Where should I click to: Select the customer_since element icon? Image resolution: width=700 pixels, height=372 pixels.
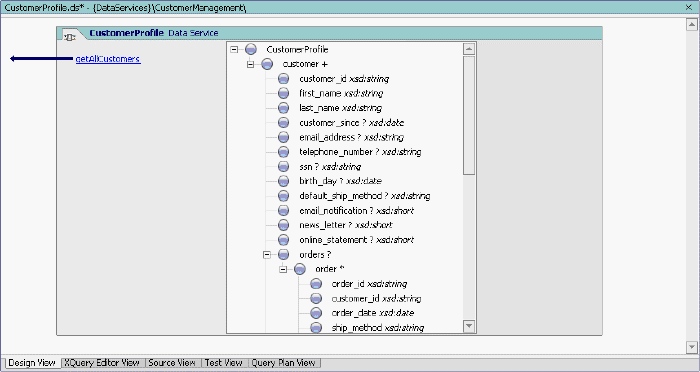[283, 123]
